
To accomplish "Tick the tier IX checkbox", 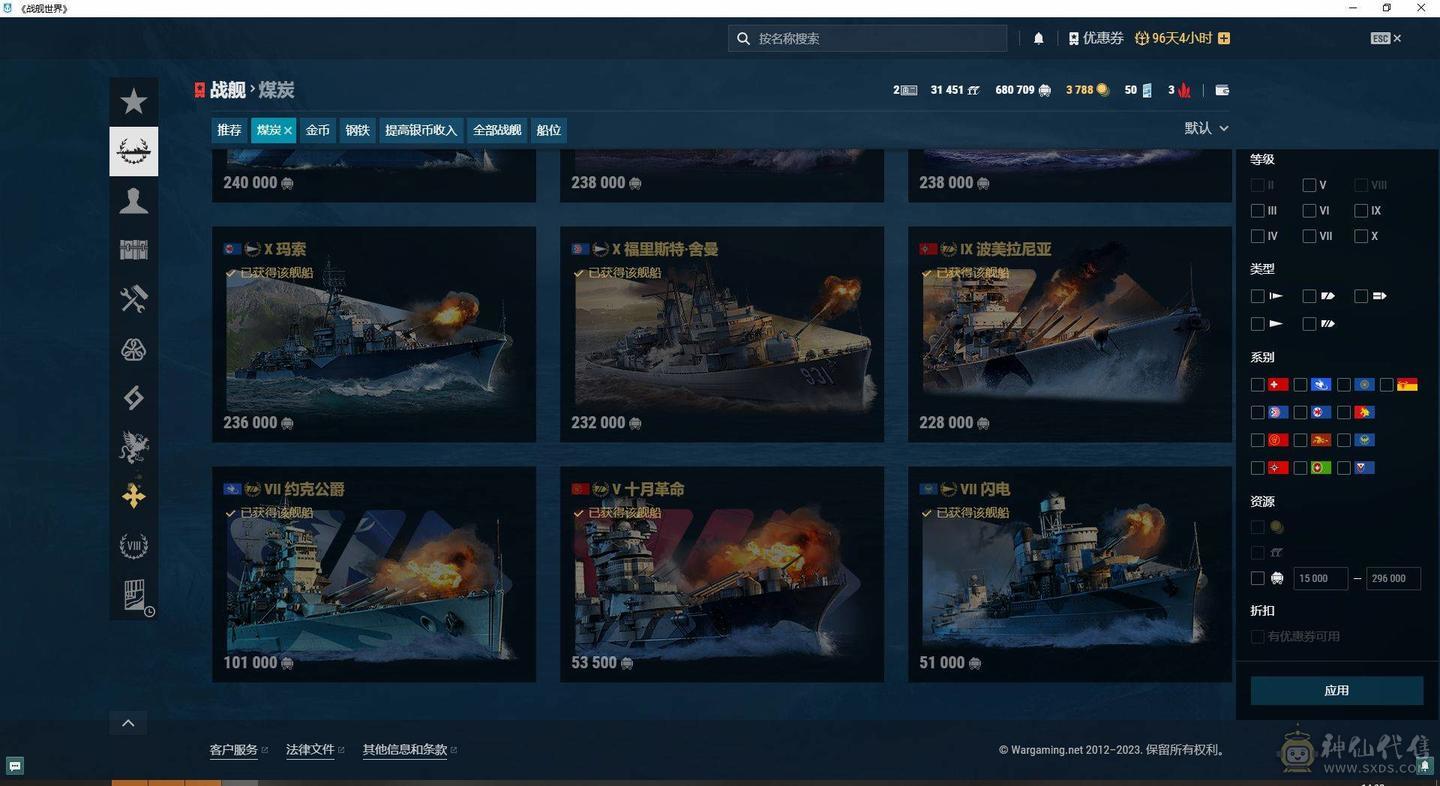I will (x=1361, y=211).
